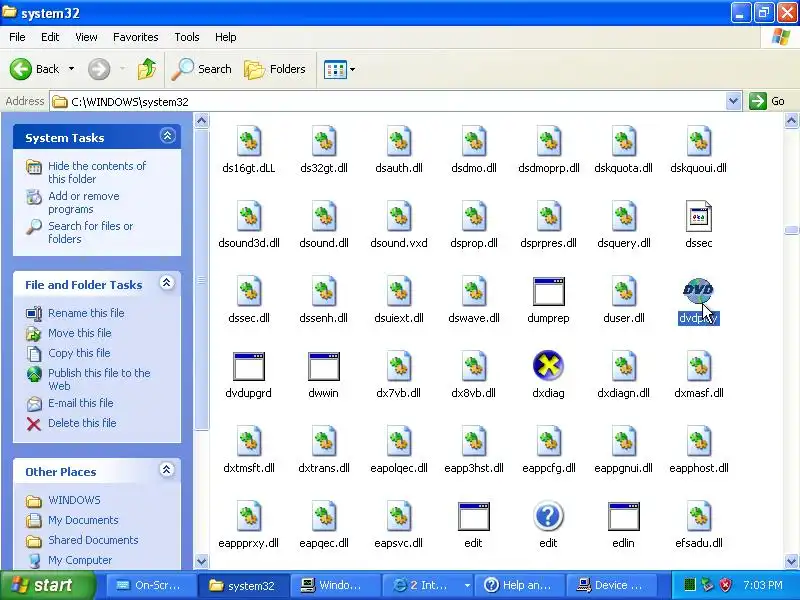Image resolution: width=800 pixels, height=600 pixels.
Task: Select the duser.dll file icon
Action: click(x=623, y=291)
